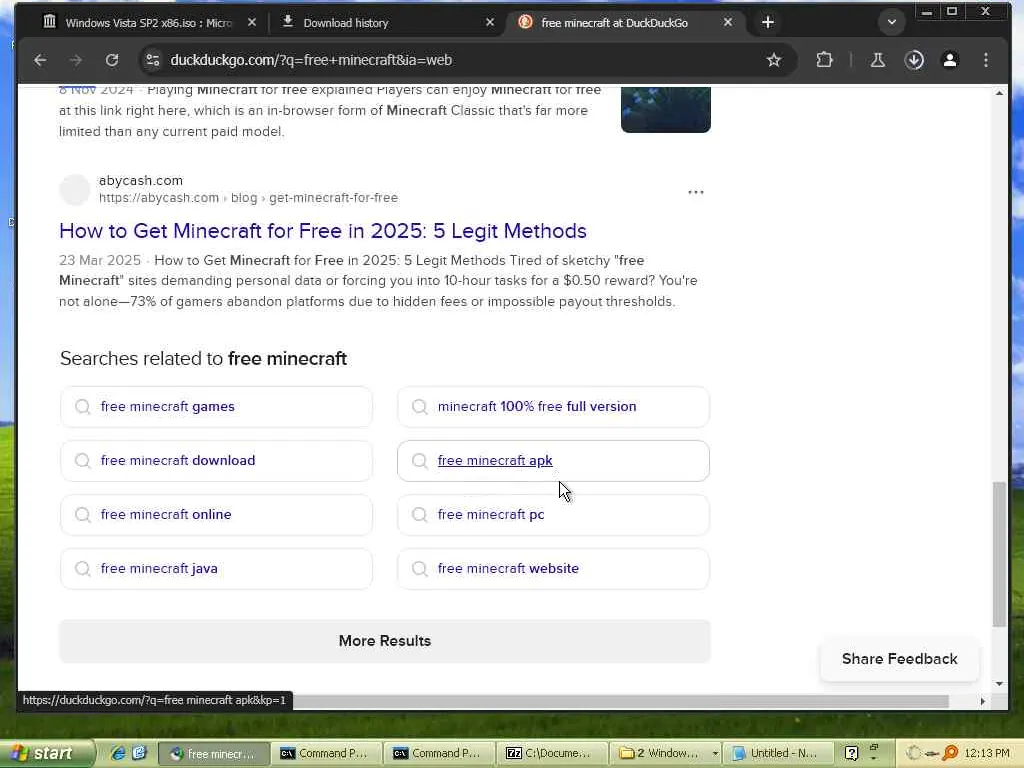Open the 7-Zip C:\Docume... taskbar window
Image resolution: width=1024 pixels, height=768 pixels.
[552, 754]
